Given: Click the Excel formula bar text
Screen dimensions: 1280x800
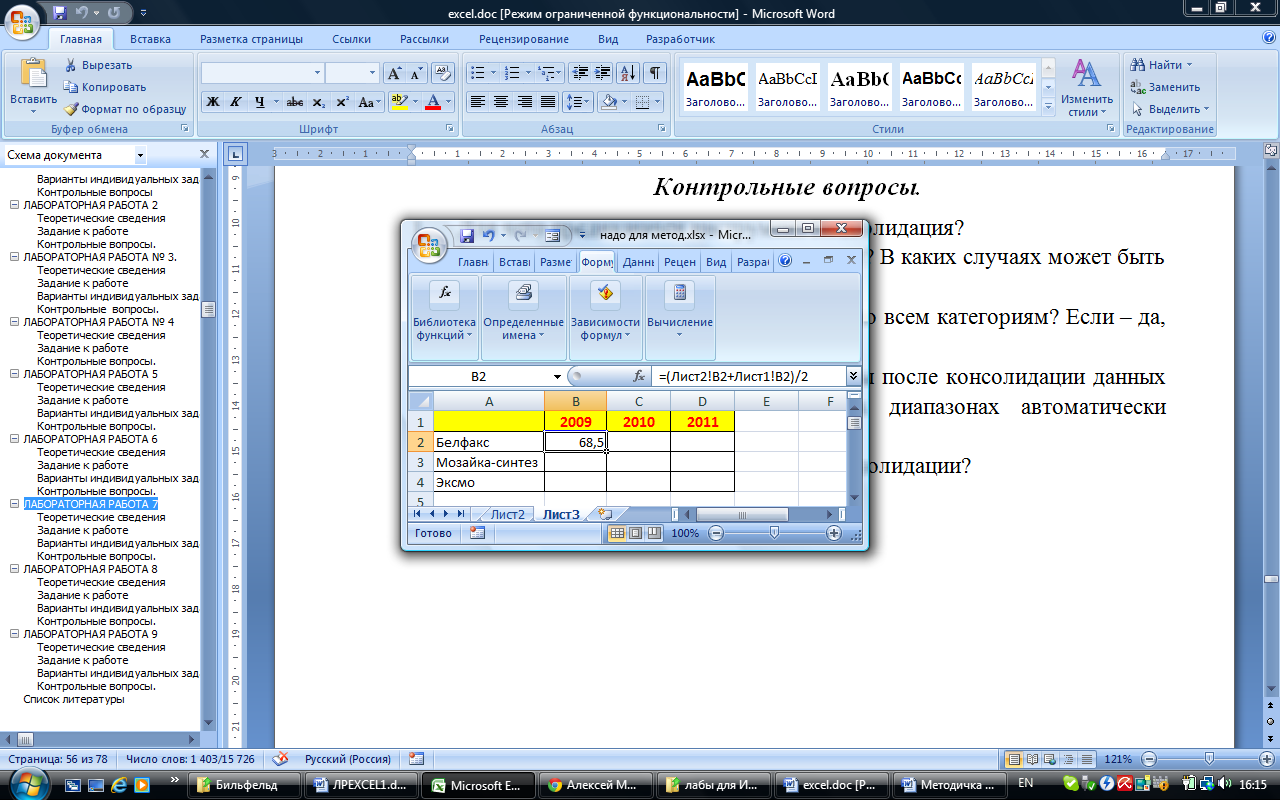Looking at the screenshot, I should 733,376.
